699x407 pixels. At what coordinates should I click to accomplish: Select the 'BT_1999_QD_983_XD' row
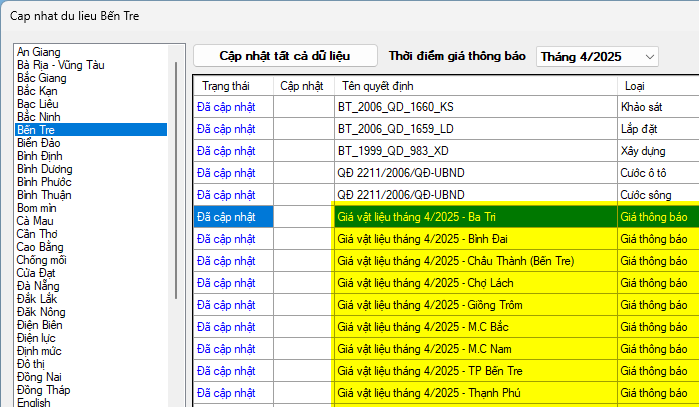[476, 151]
